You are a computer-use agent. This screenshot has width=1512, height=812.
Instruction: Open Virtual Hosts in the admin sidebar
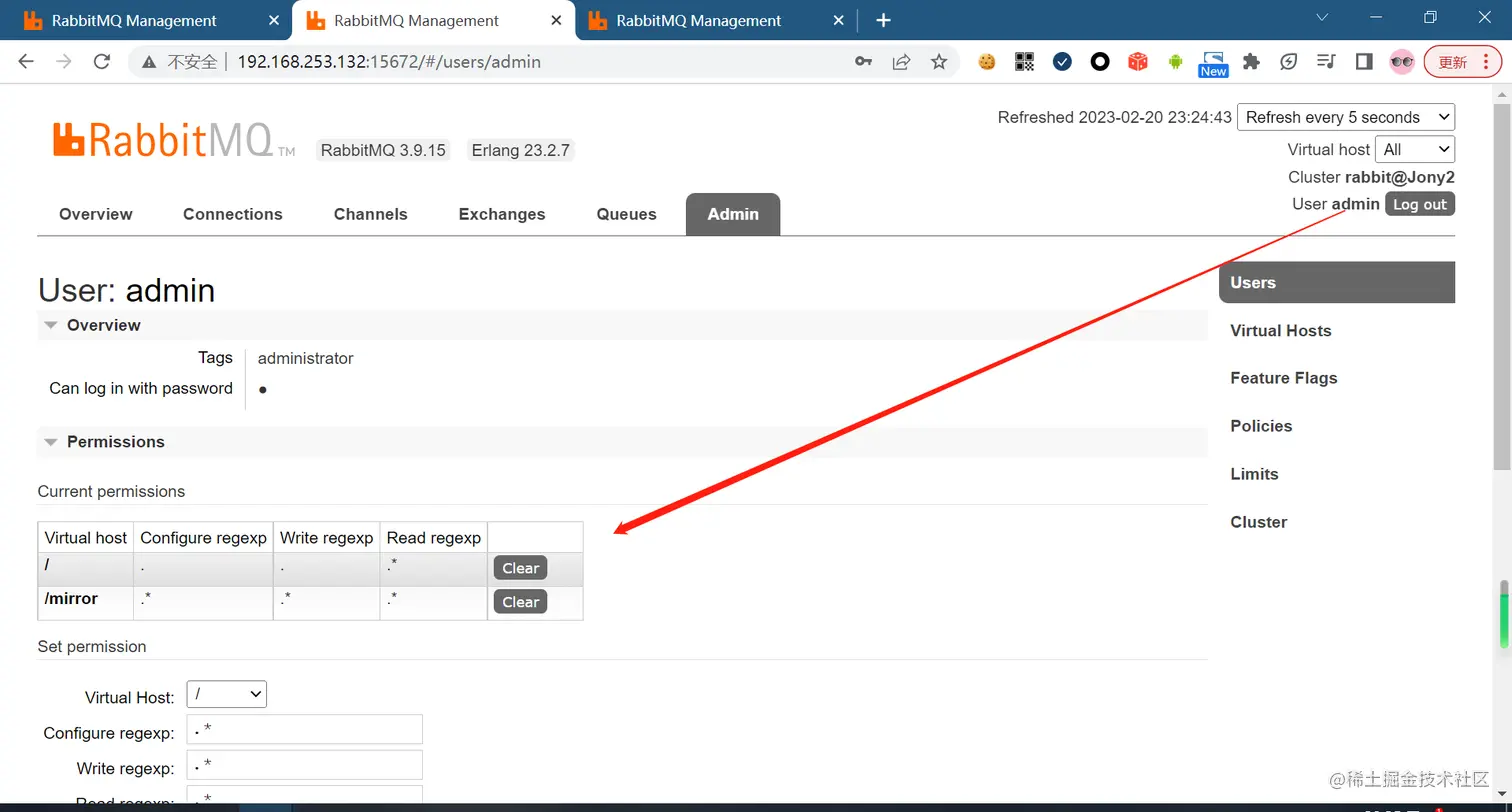pos(1281,331)
